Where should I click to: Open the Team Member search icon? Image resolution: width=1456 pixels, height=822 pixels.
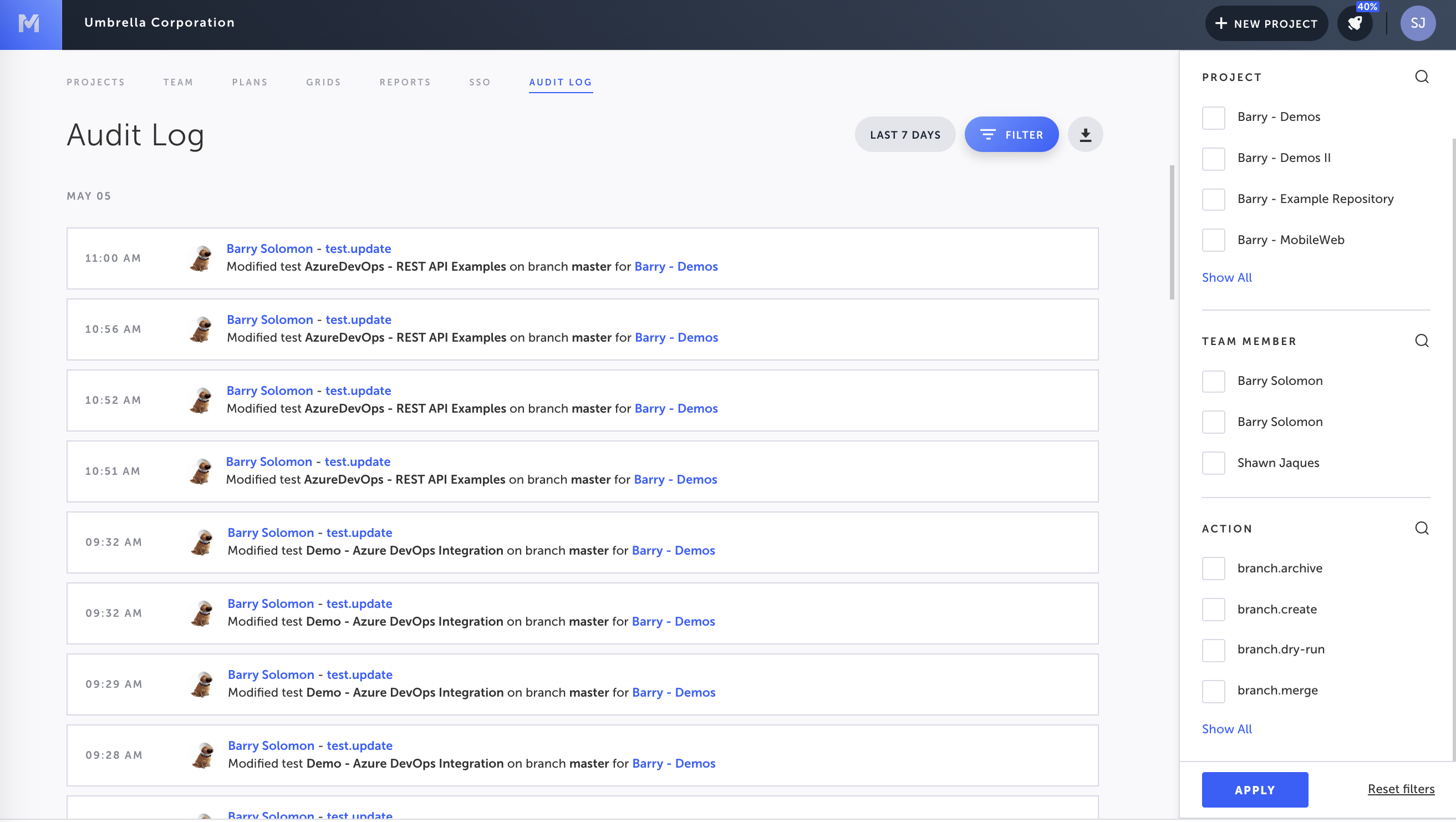(x=1422, y=341)
